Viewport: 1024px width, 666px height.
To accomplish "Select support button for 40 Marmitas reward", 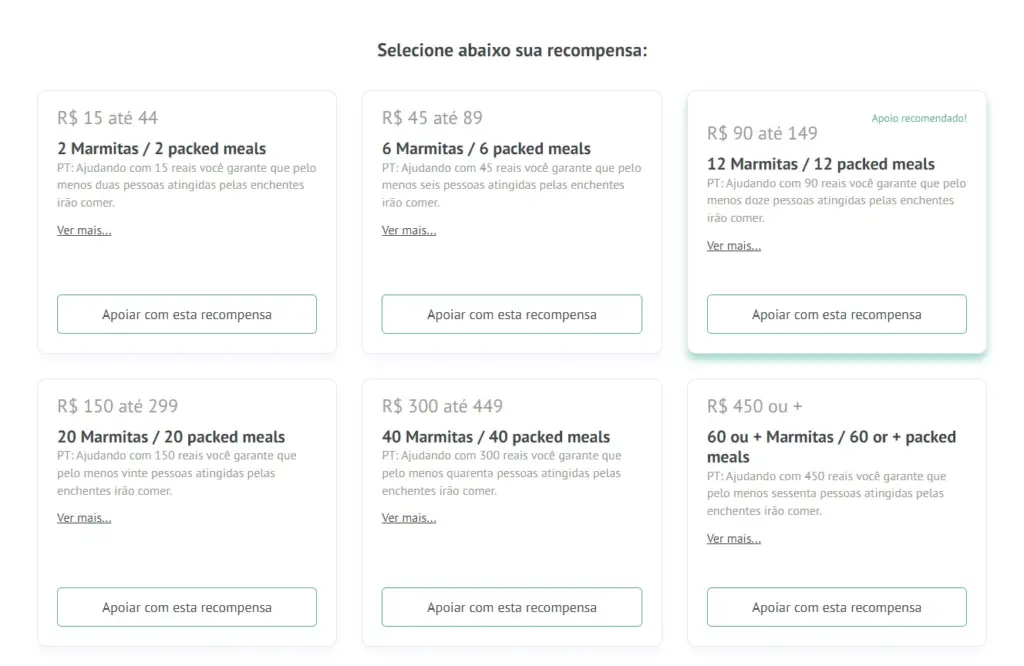I will pyautogui.click(x=511, y=607).
